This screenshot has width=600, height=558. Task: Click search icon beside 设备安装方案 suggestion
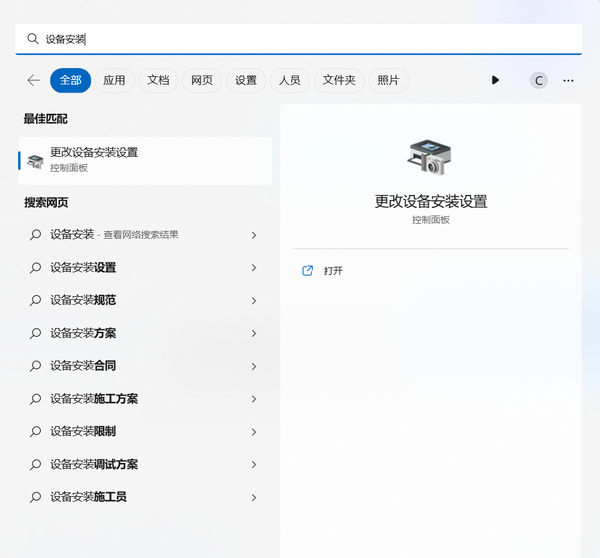click(36, 333)
